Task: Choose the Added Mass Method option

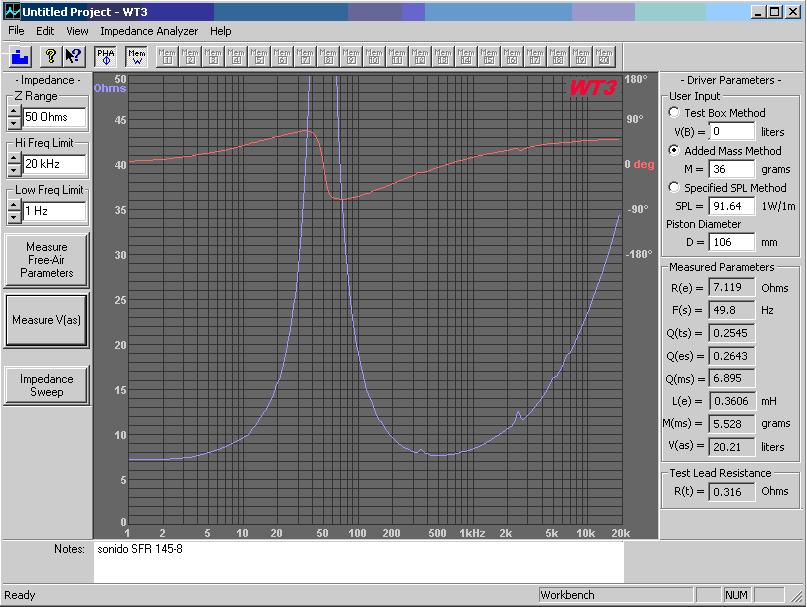Action: click(674, 150)
